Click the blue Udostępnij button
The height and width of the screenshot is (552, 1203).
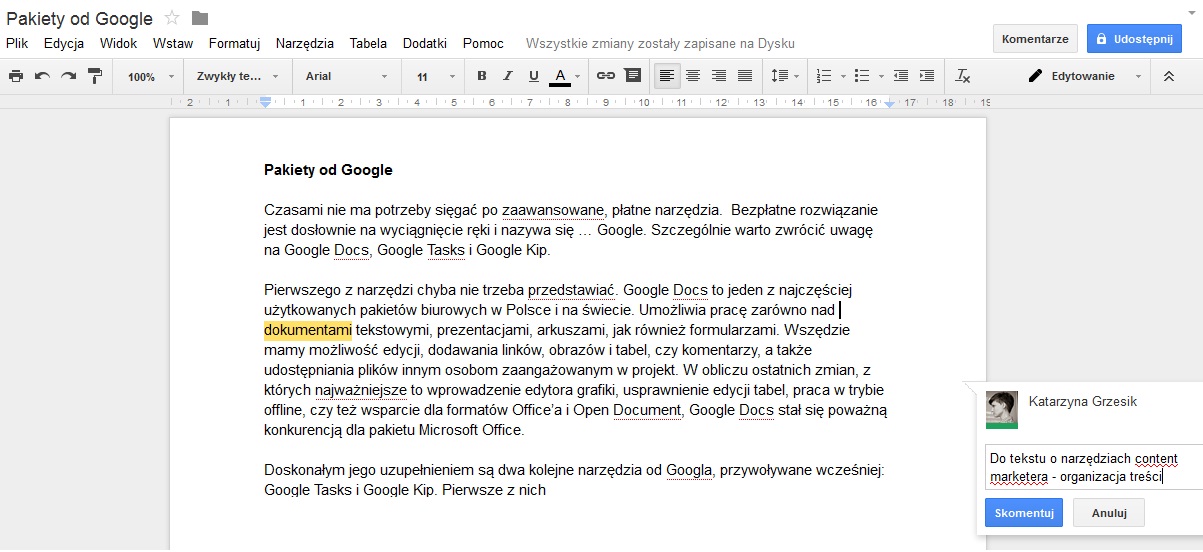coord(1134,39)
